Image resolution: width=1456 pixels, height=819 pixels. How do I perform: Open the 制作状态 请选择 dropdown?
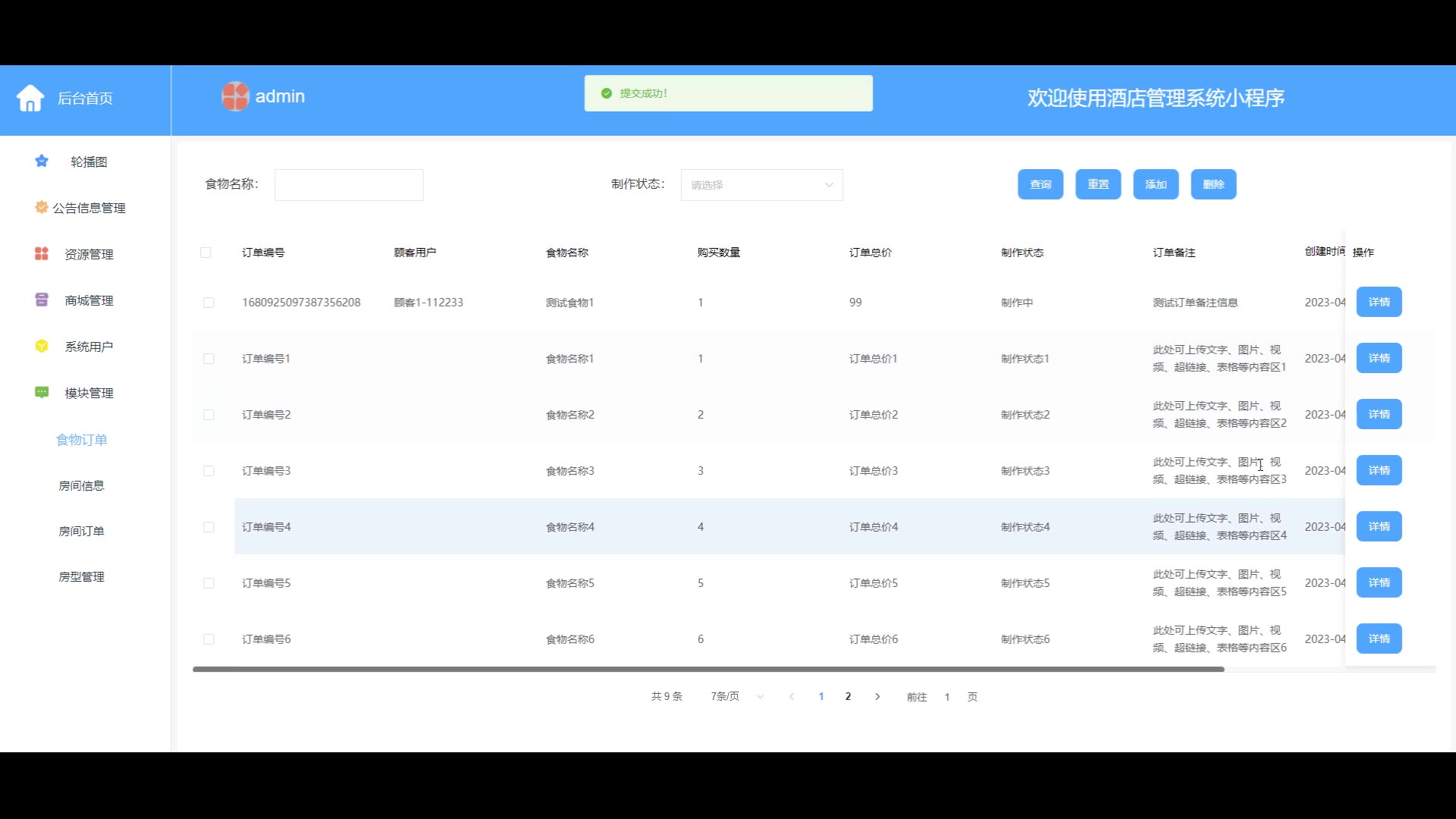[x=761, y=185]
